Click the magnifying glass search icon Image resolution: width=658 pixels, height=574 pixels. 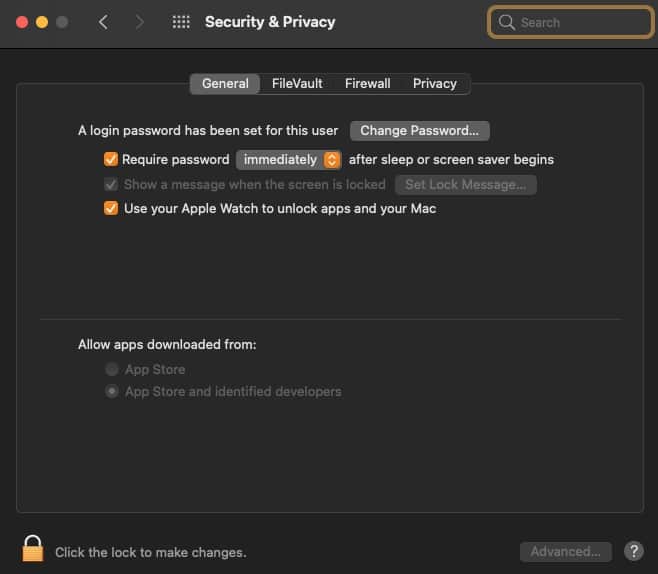[x=507, y=22]
